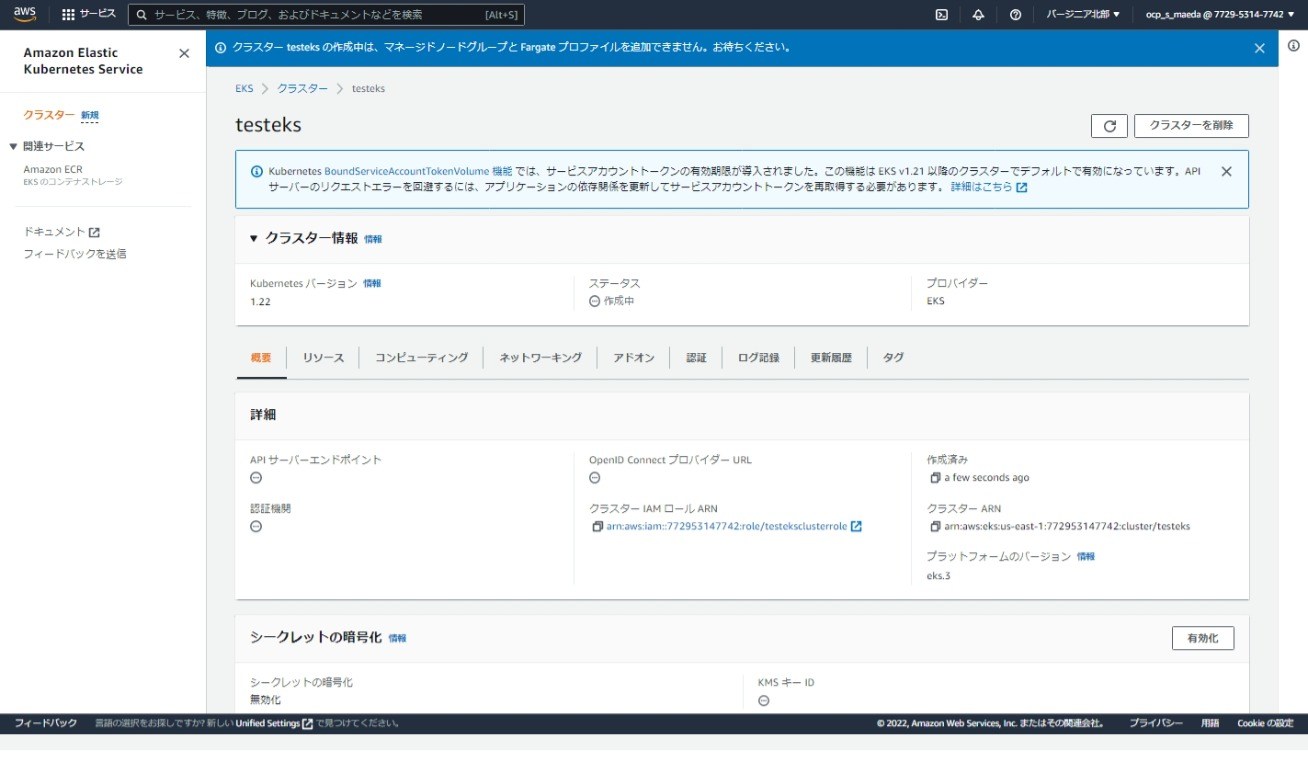This screenshot has height=770, width=1308.
Task: Copy the クラスター IAM ロール ARN
Action: (x=597, y=526)
